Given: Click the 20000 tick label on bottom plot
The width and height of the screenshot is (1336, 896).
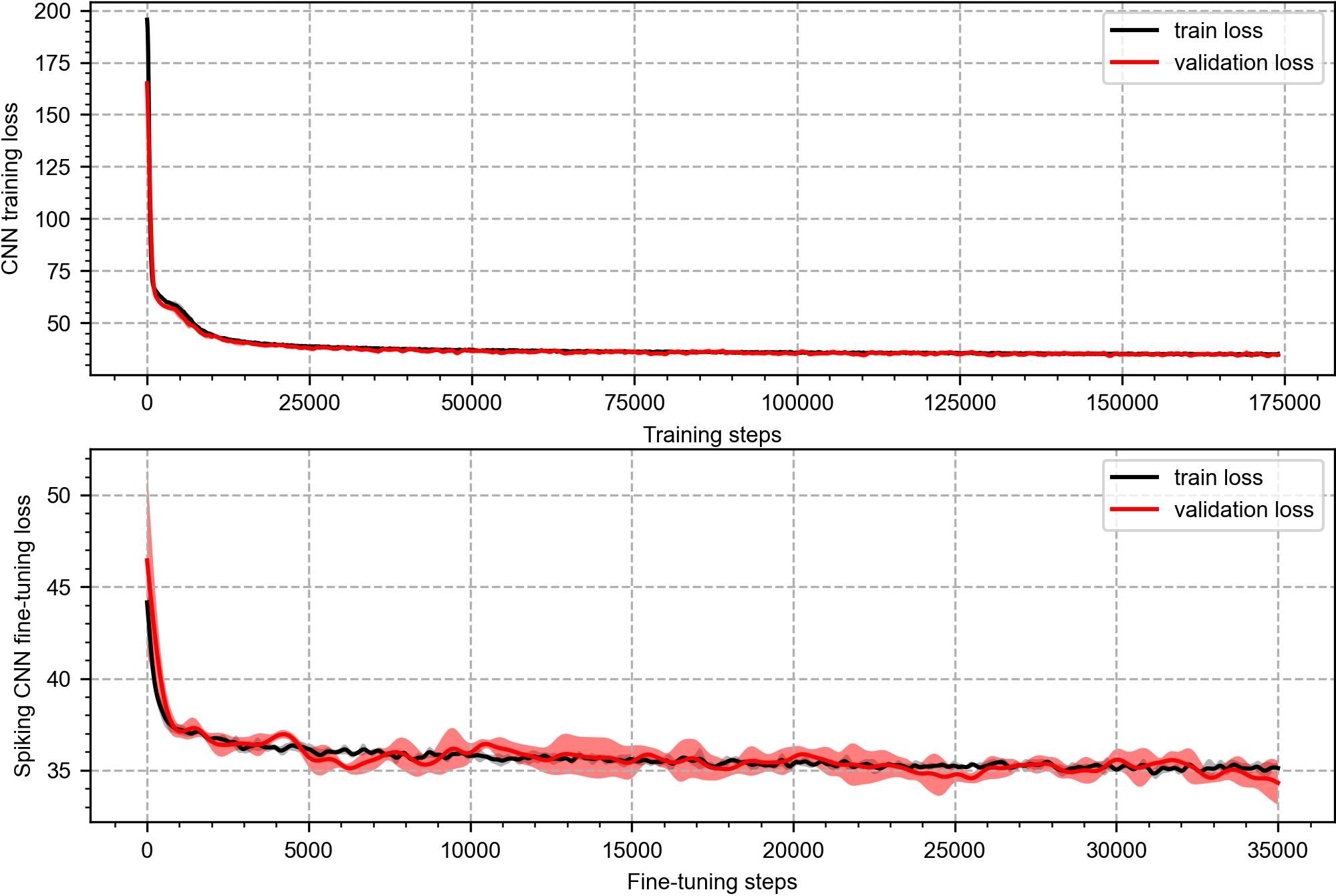Looking at the screenshot, I should [x=793, y=850].
